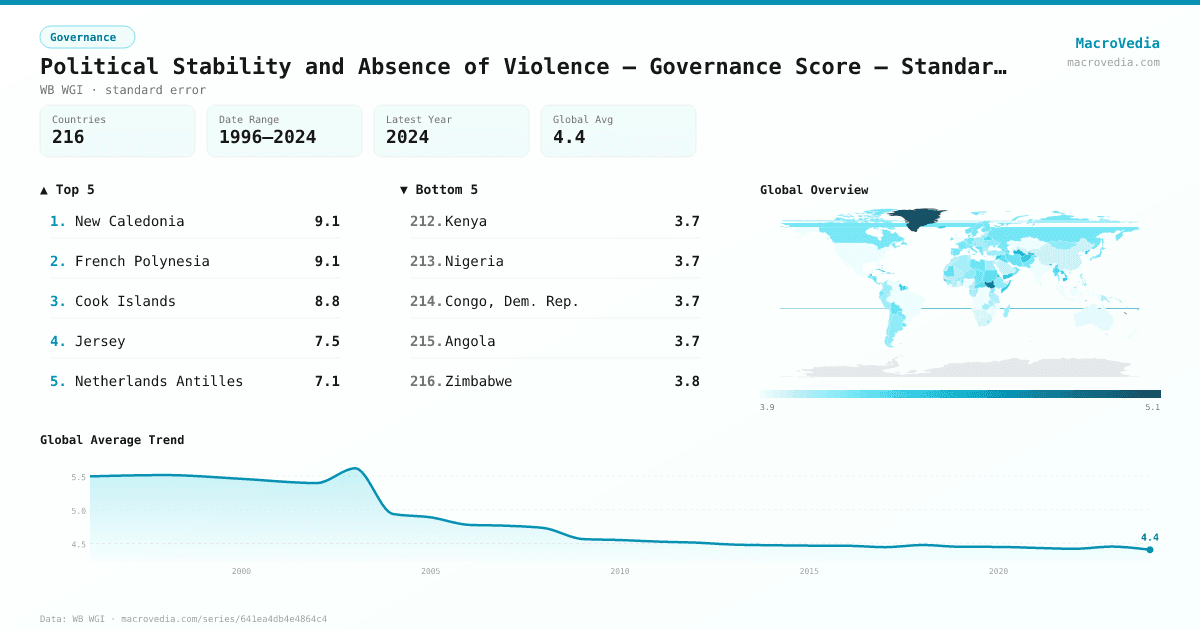Click the Zimbabwe score 3.8
This screenshot has width=1200, height=630.
tap(687, 381)
